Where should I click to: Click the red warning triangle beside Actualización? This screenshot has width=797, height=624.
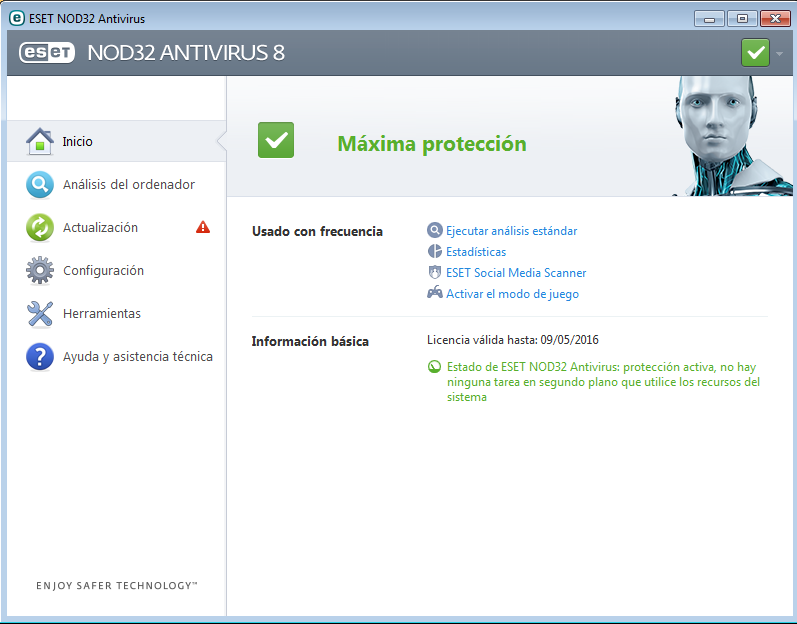click(203, 228)
